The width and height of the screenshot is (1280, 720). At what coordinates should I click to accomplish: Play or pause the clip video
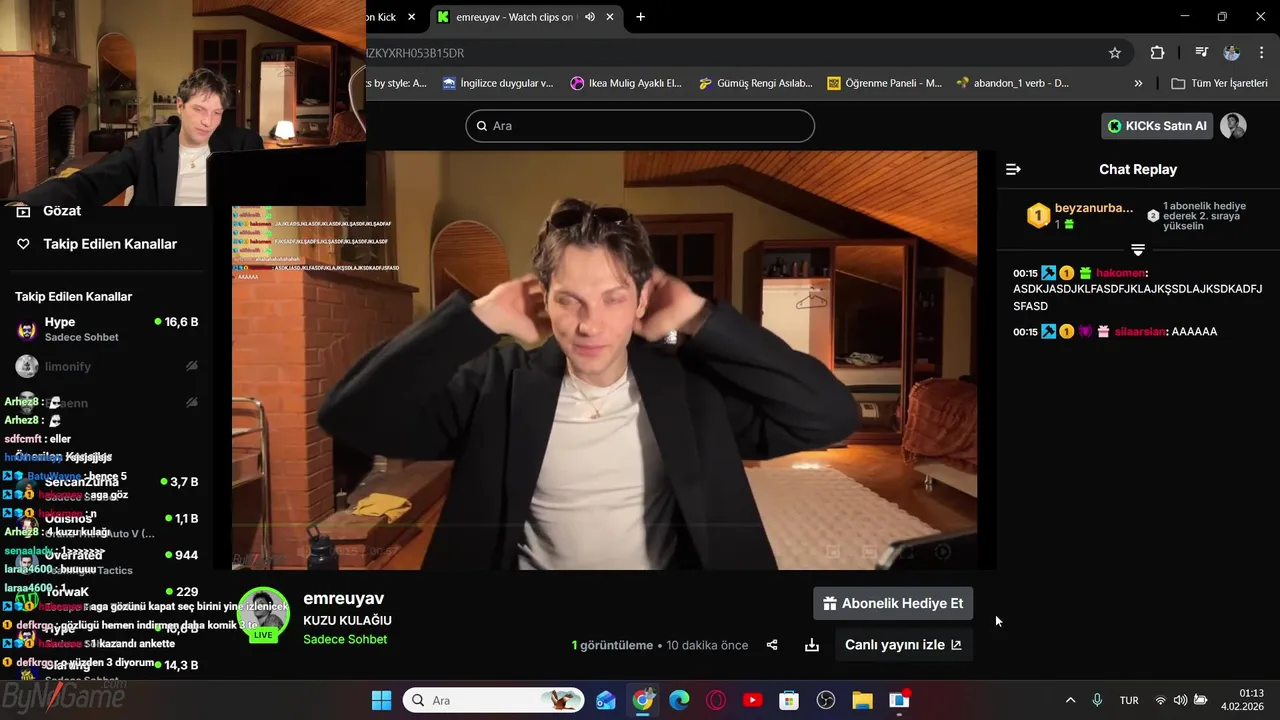pyautogui.click(x=604, y=360)
